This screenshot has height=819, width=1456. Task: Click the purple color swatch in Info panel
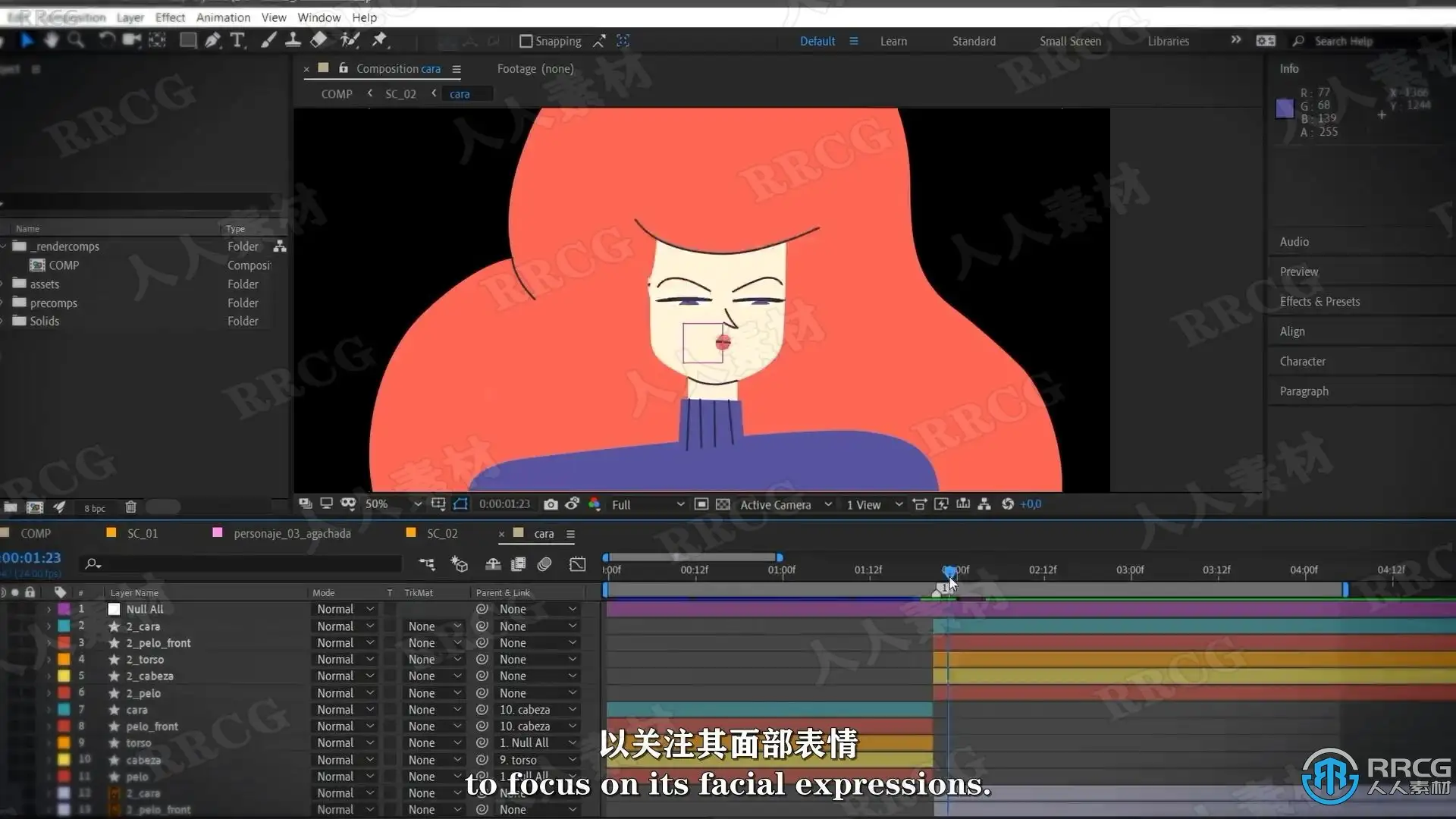[1284, 108]
